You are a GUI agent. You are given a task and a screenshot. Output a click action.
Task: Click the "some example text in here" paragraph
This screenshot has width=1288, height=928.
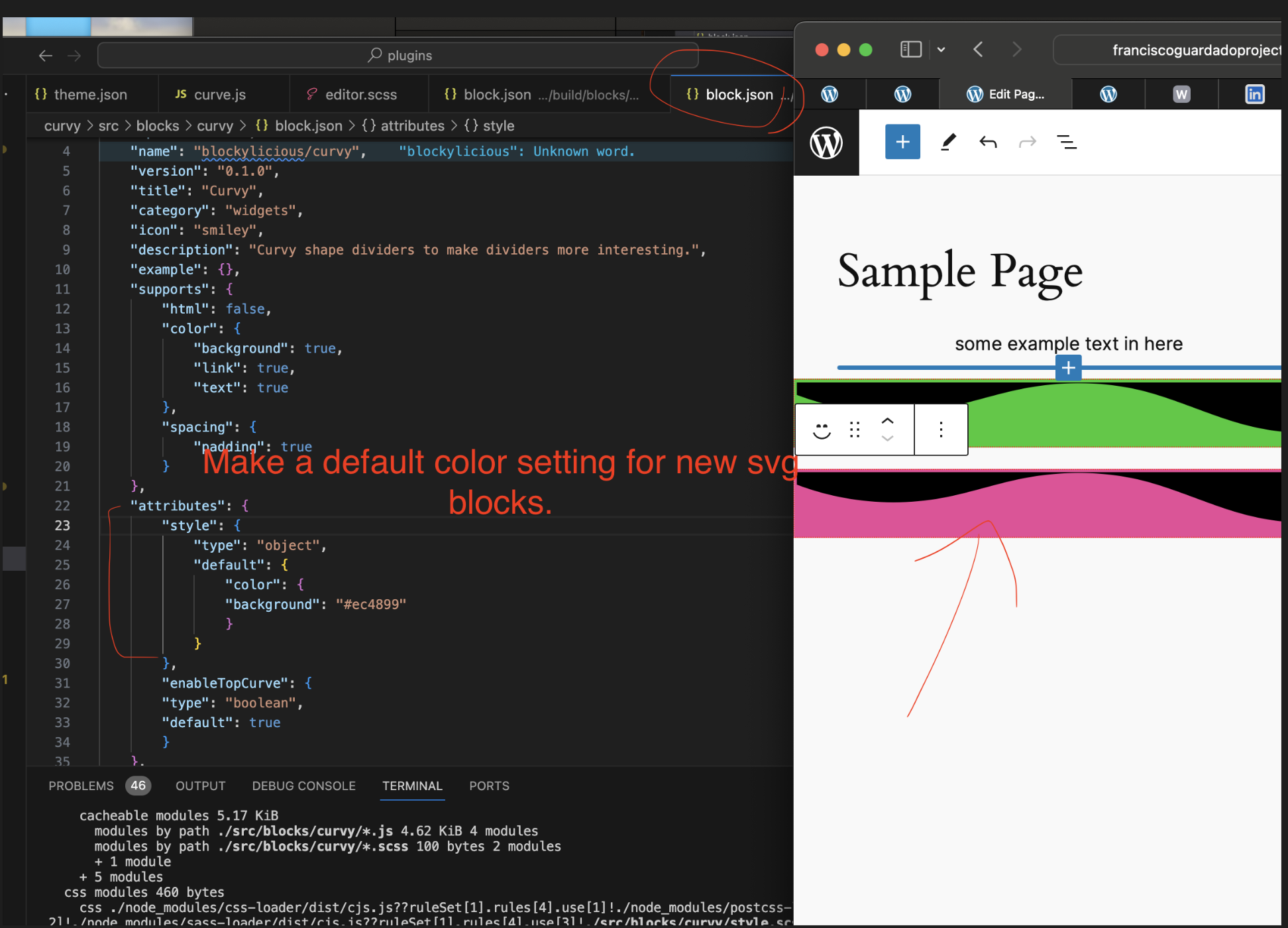1068,343
